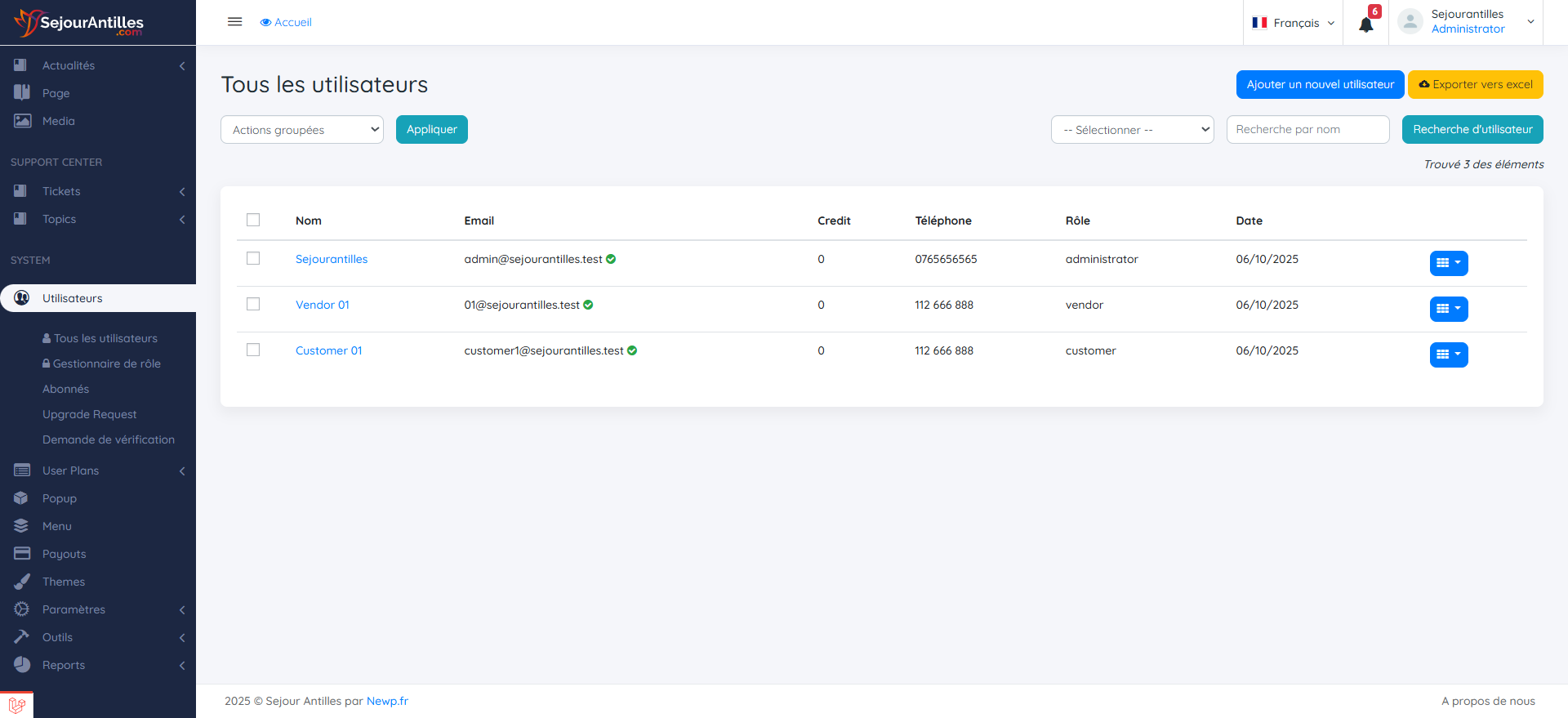
Task: Check the box for Vendor 01 row
Action: pyautogui.click(x=253, y=304)
